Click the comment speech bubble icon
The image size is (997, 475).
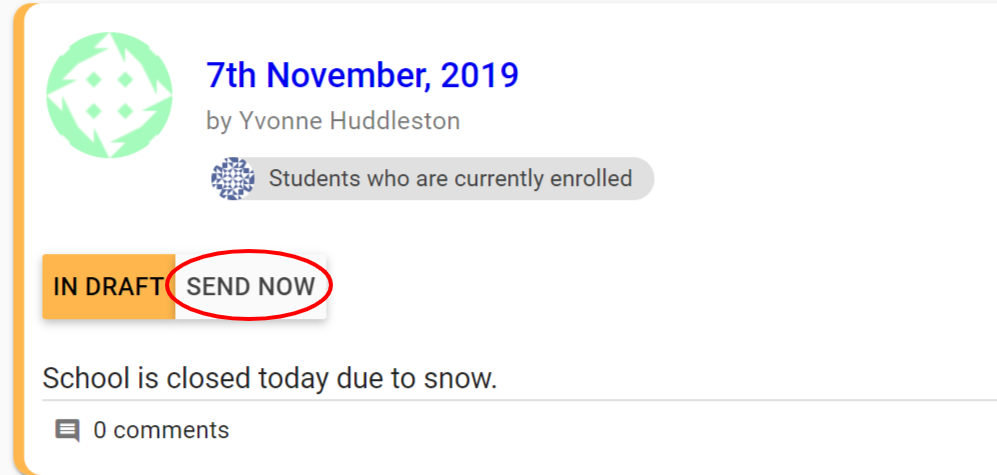point(67,431)
